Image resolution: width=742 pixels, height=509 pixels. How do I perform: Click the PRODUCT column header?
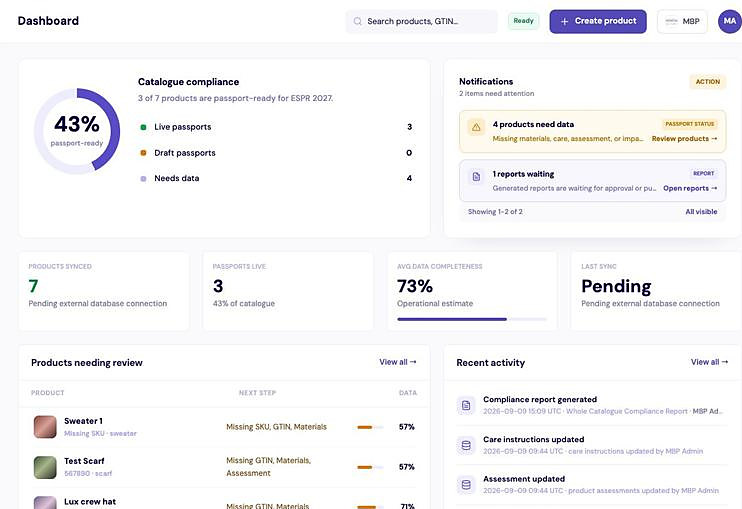coord(47,393)
